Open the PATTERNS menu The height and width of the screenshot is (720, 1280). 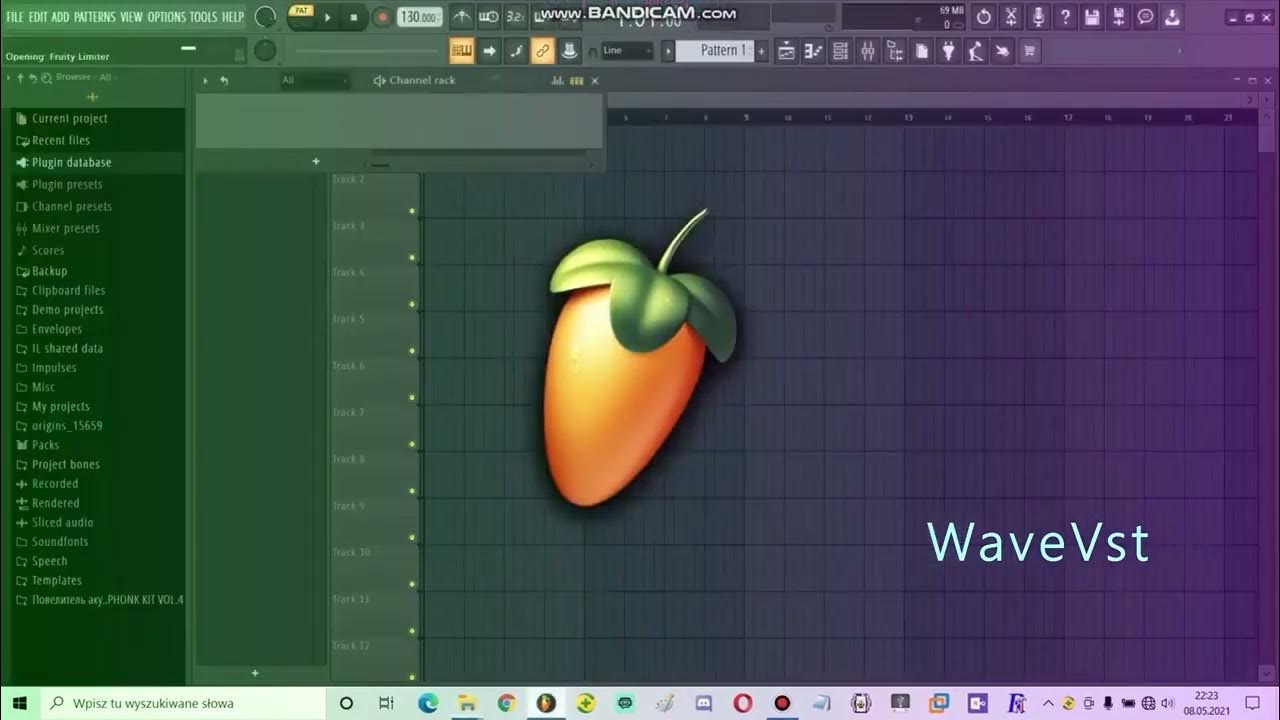point(94,17)
